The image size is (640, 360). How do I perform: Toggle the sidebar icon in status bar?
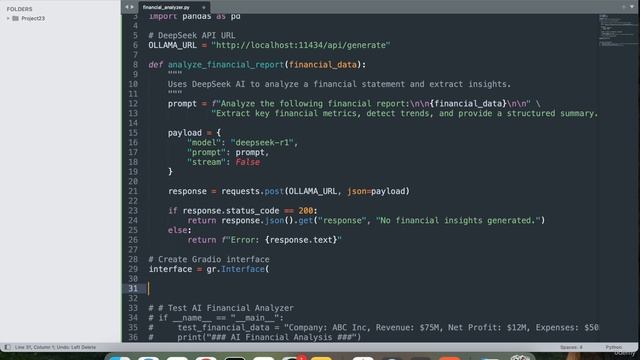tap(7, 347)
